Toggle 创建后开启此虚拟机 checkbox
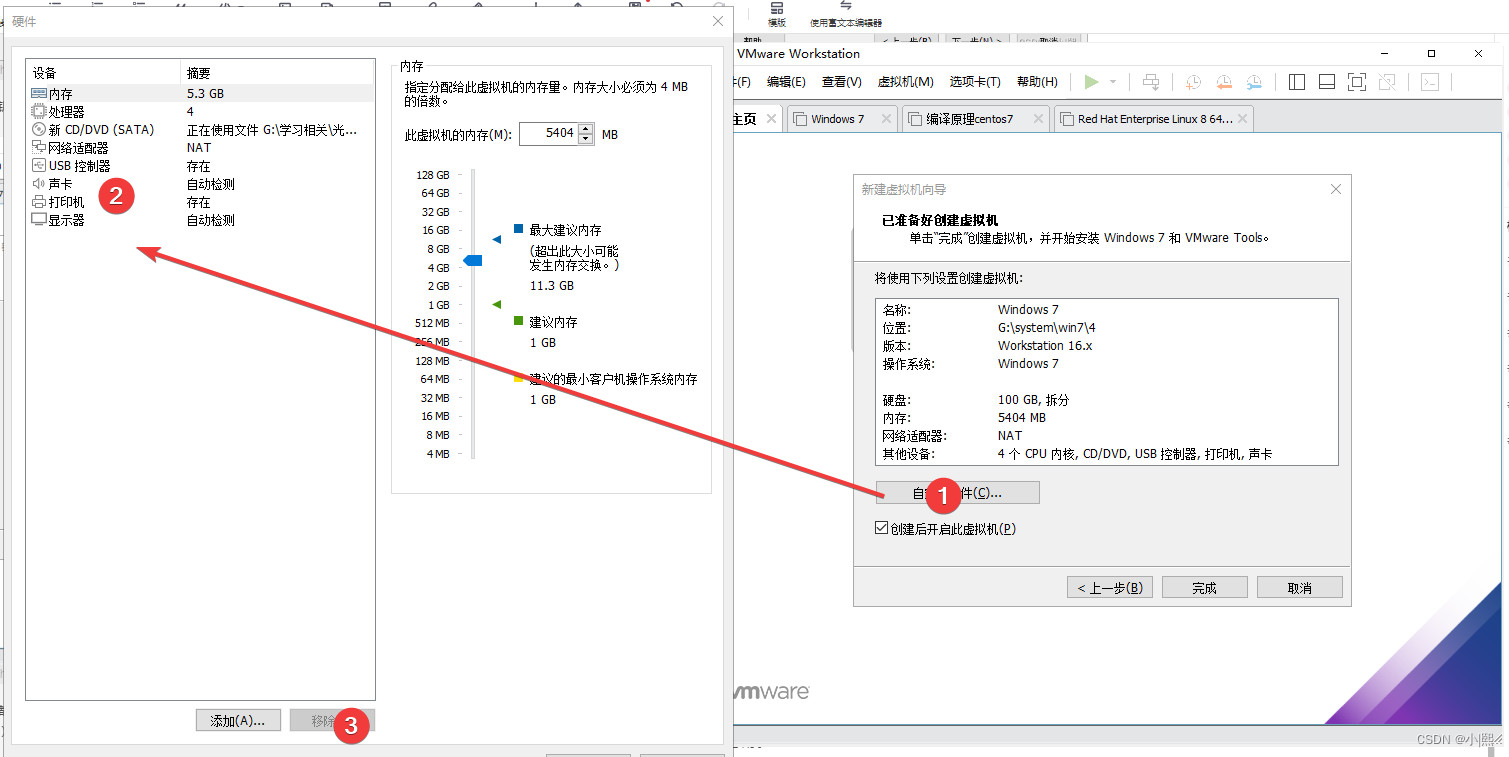The width and height of the screenshot is (1509, 757). (881, 528)
